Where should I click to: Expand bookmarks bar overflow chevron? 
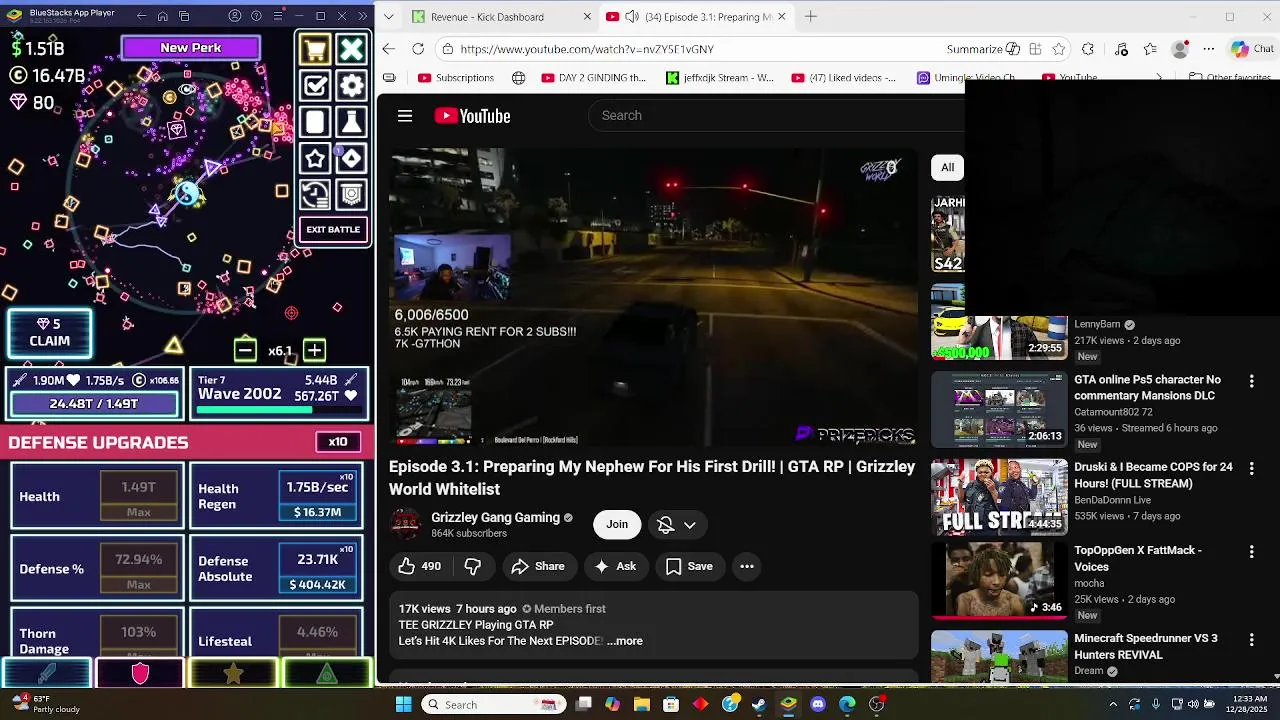pos(1159,78)
